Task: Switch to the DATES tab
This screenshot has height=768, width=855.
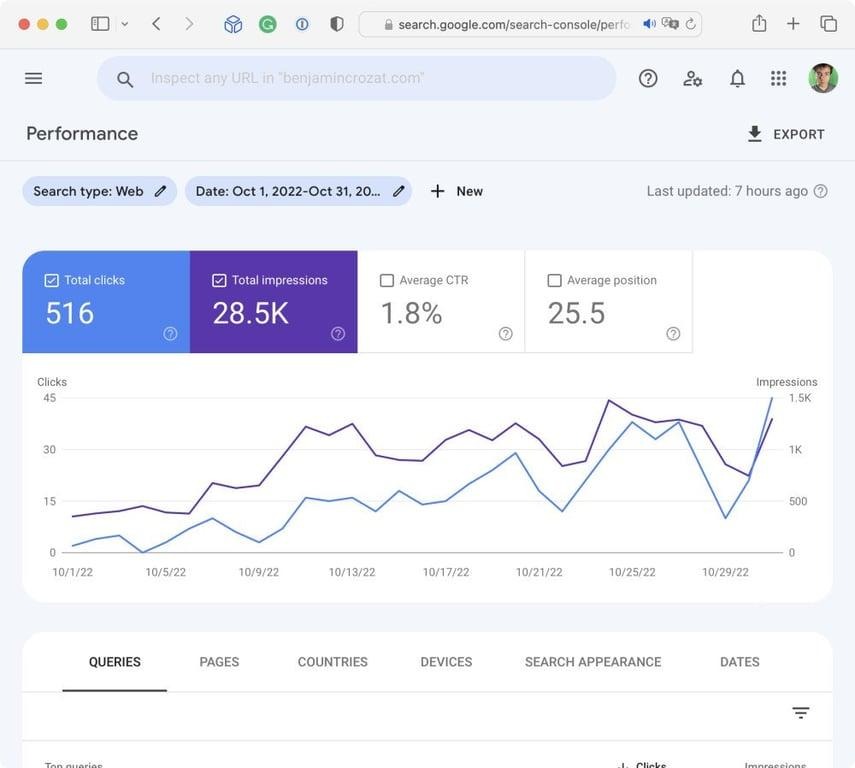Action: [739, 662]
